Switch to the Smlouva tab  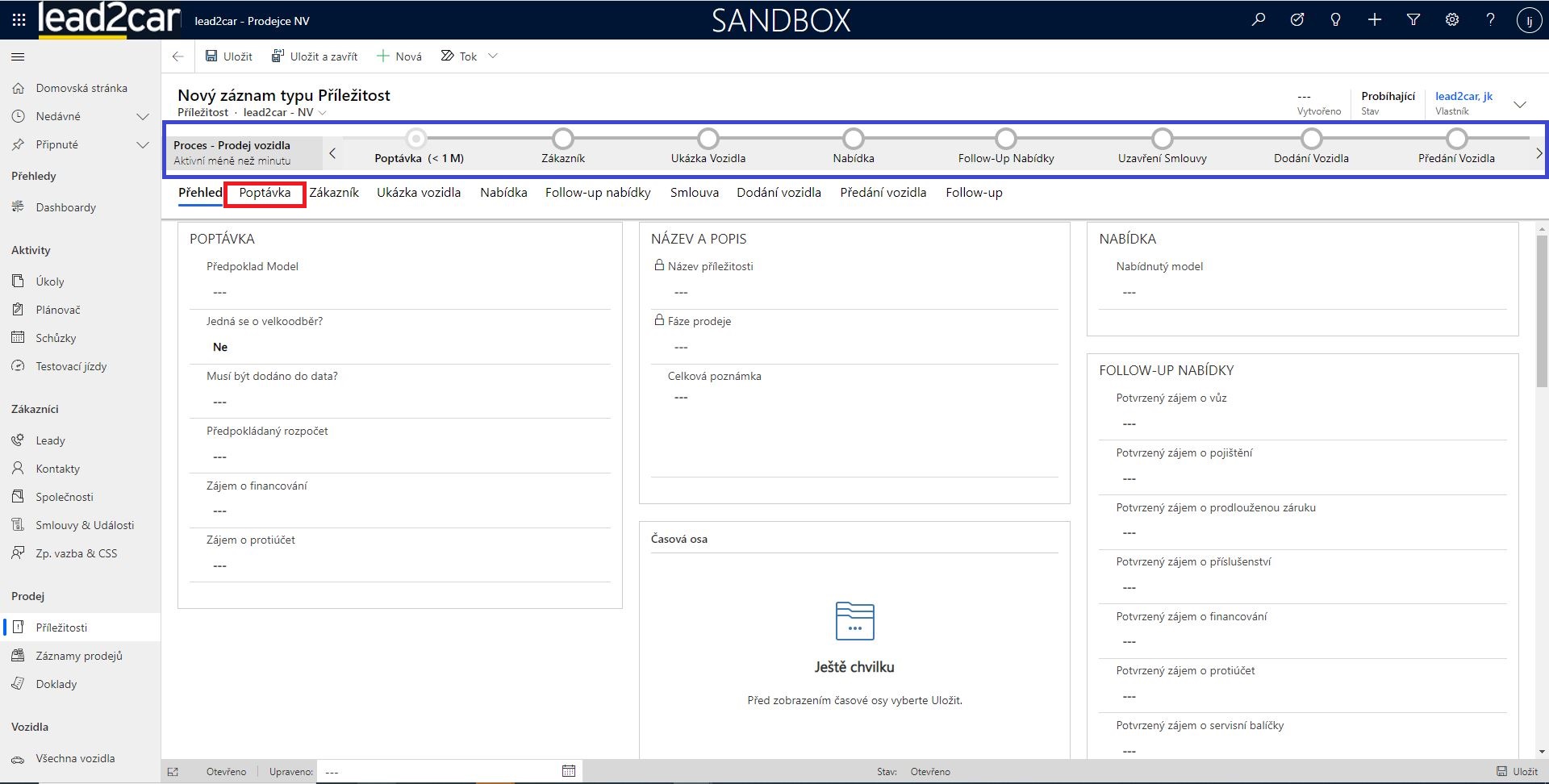694,193
